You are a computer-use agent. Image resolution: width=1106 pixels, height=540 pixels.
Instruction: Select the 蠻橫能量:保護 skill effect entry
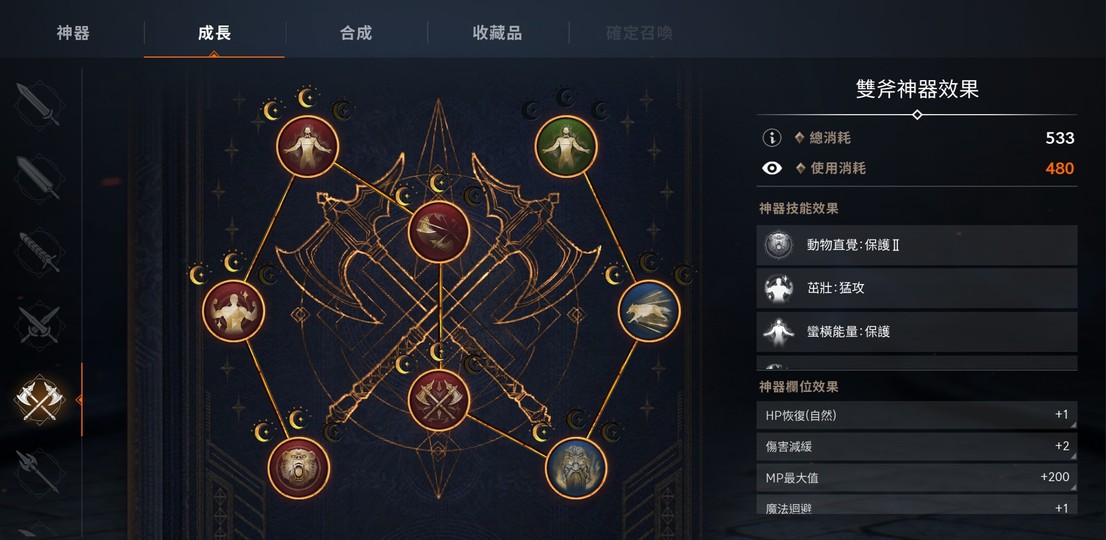tap(916, 332)
